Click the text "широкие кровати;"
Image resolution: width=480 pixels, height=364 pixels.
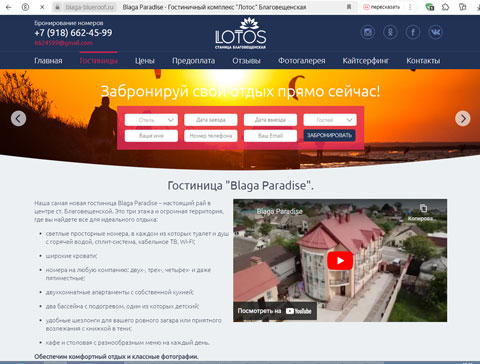click(x=71, y=256)
